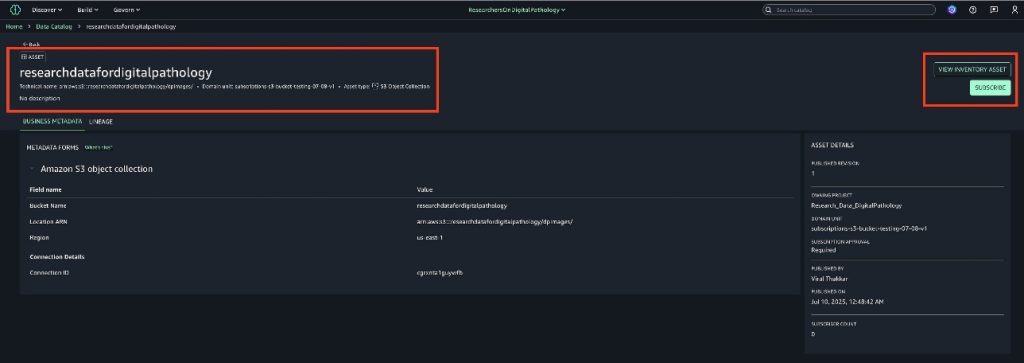
Task: Select the Location ARN value
Action: [x=495, y=222]
